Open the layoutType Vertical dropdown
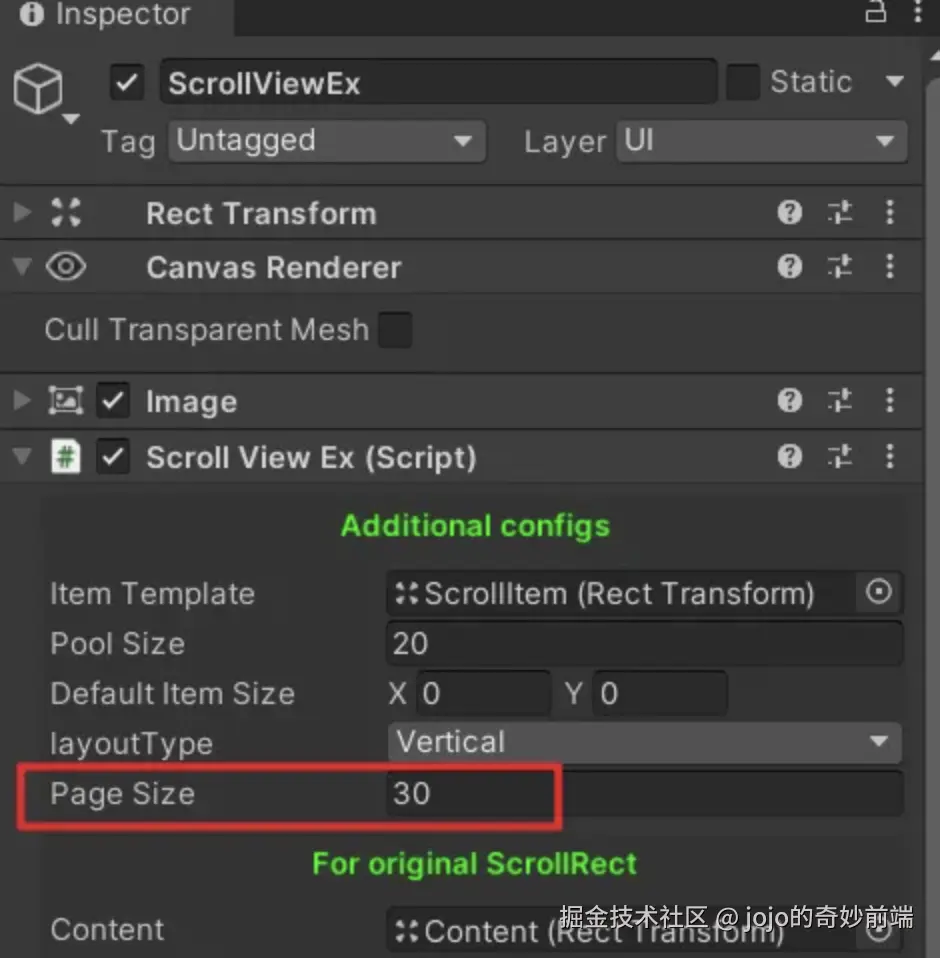This screenshot has height=958, width=940. (x=644, y=742)
